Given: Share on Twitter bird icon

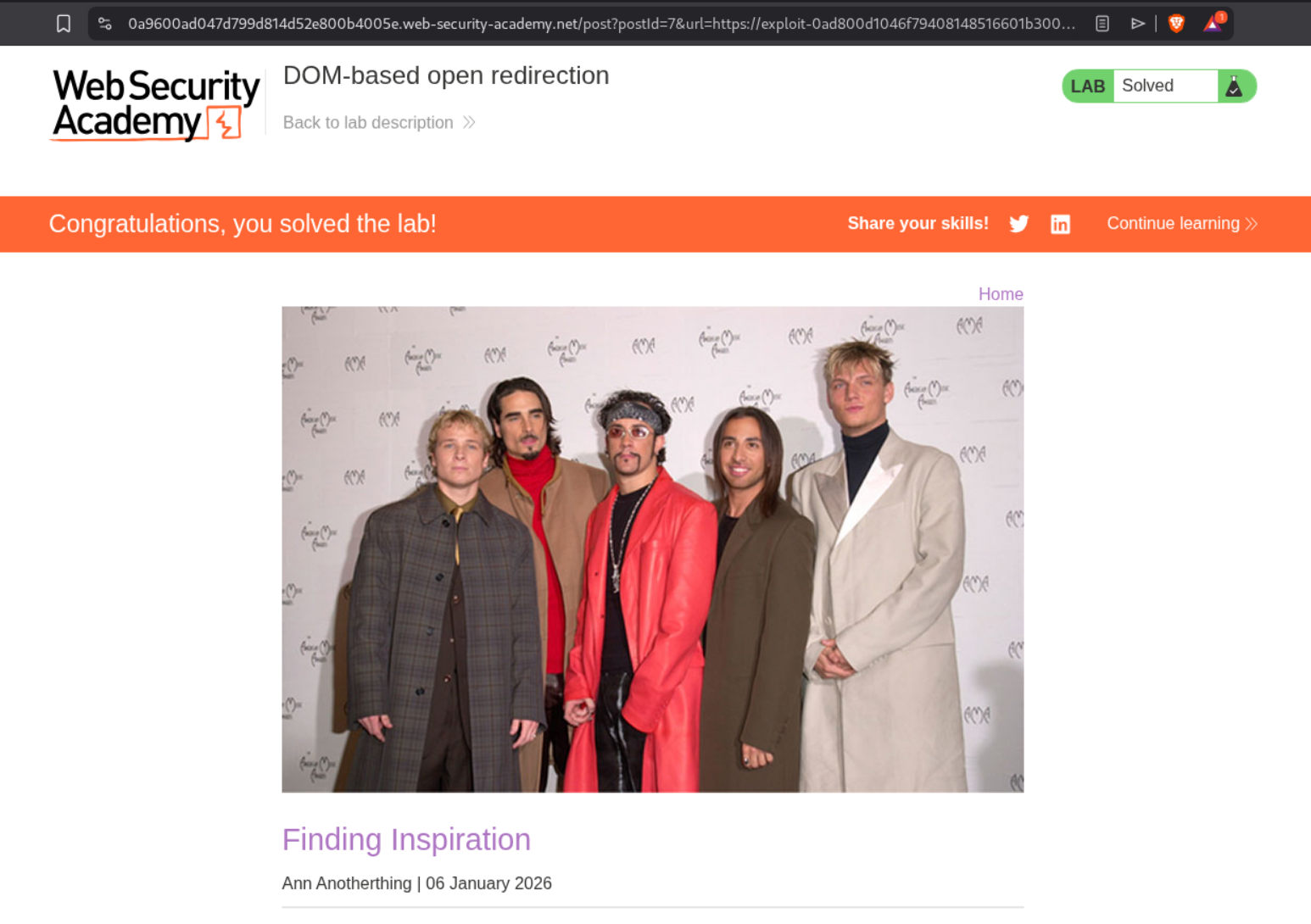Looking at the screenshot, I should [x=1019, y=224].
